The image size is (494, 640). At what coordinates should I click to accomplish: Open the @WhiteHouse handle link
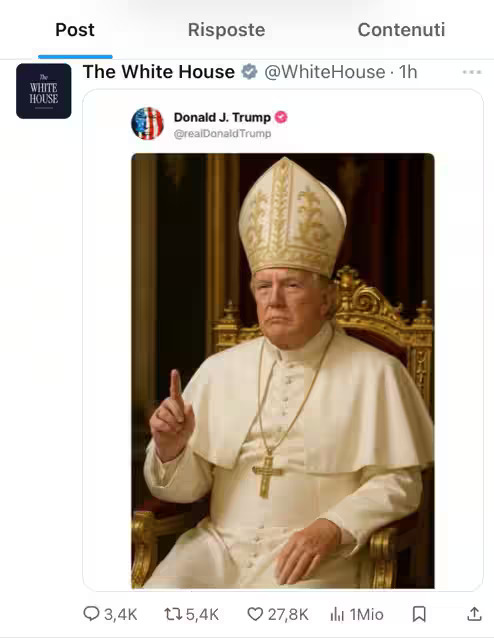(325, 72)
